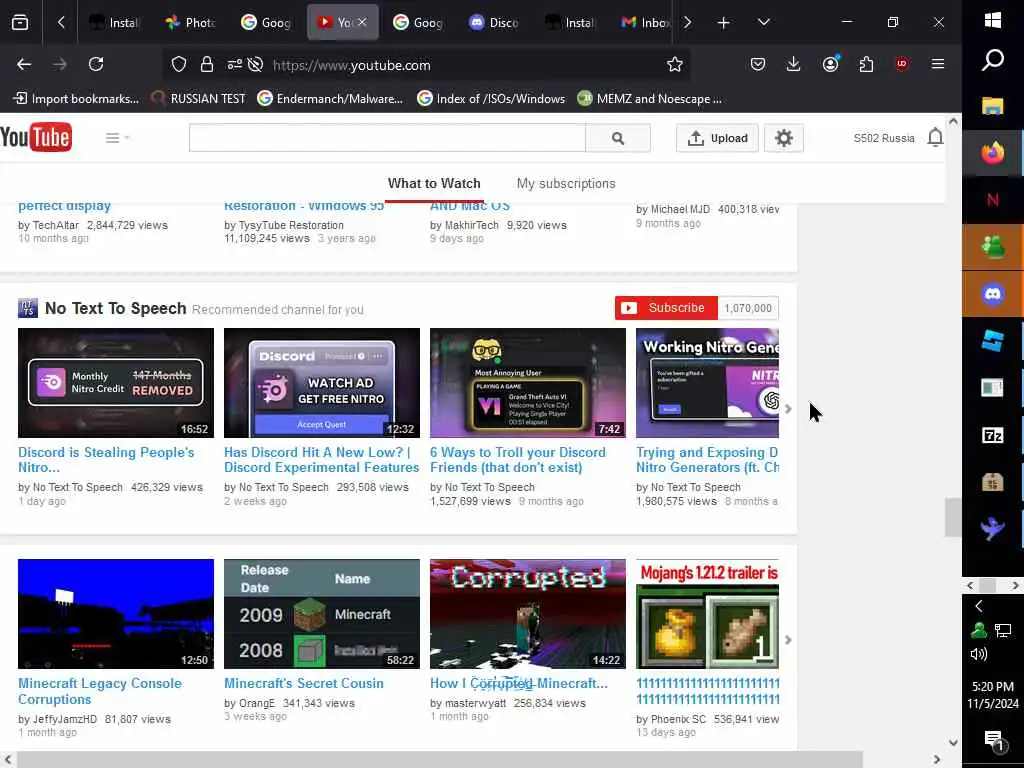Close the YouTube browser tab
Image resolution: width=1024 pixels, height=768 pixels.
coord(362,22)
